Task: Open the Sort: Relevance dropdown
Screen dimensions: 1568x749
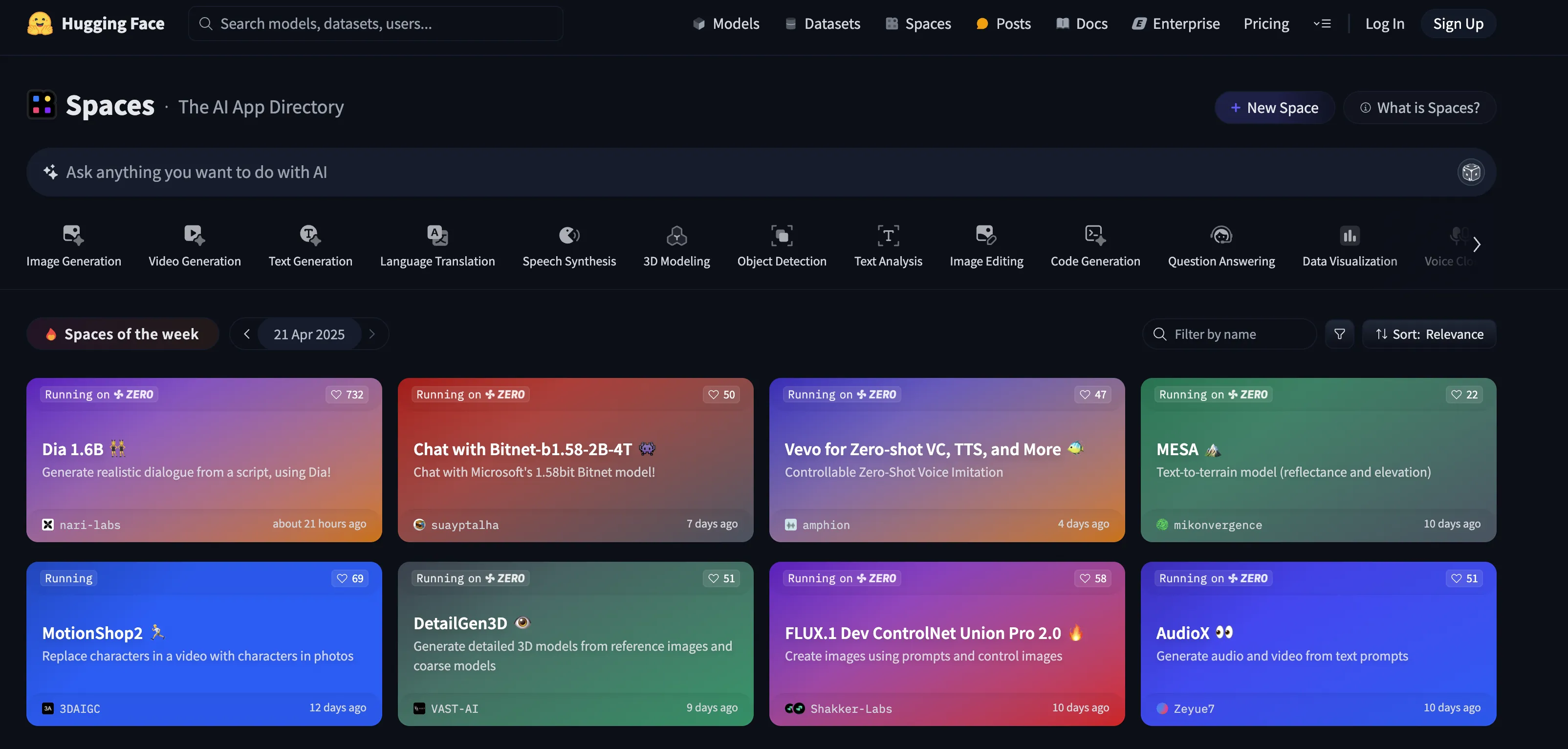Action: 1429,334
